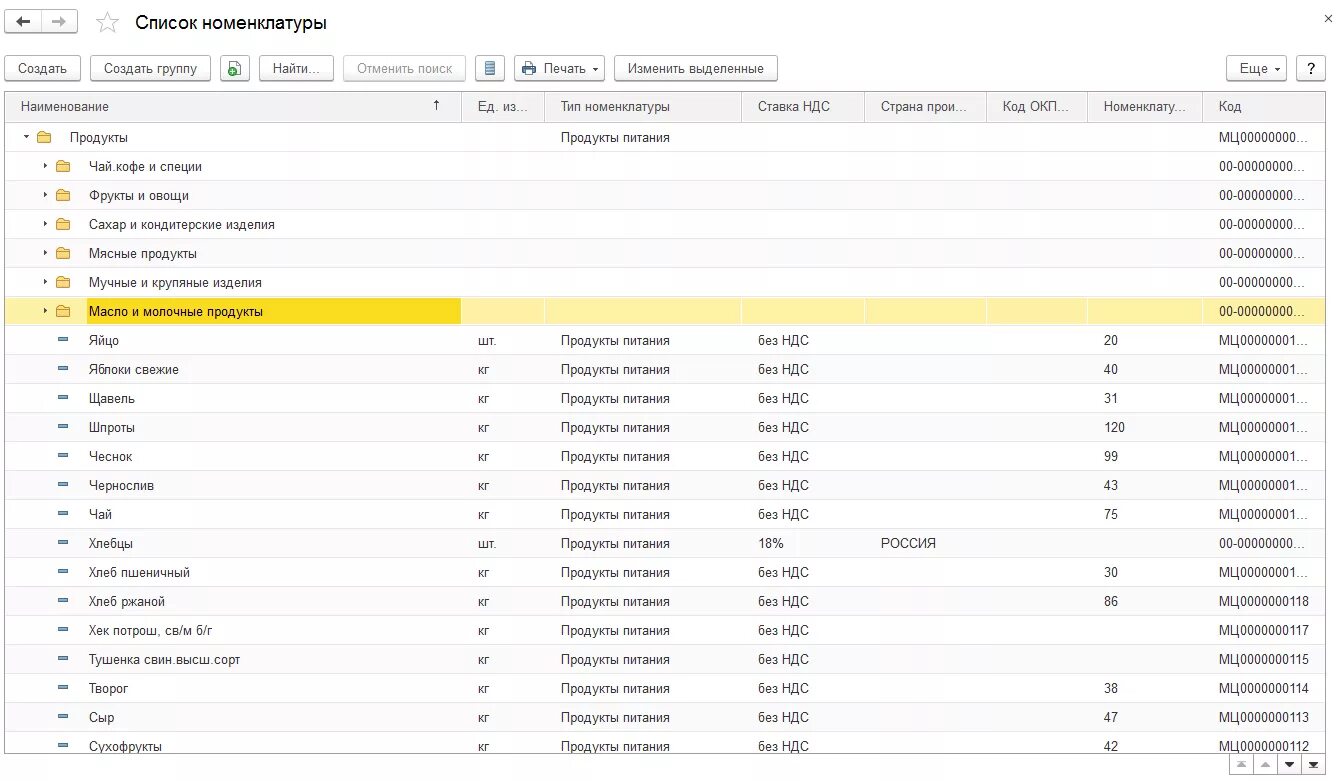This screenshot has height=781, width=1338.
Task: Click folder icon of Фрукты и овощи
Action: click(x=63, y=195)
